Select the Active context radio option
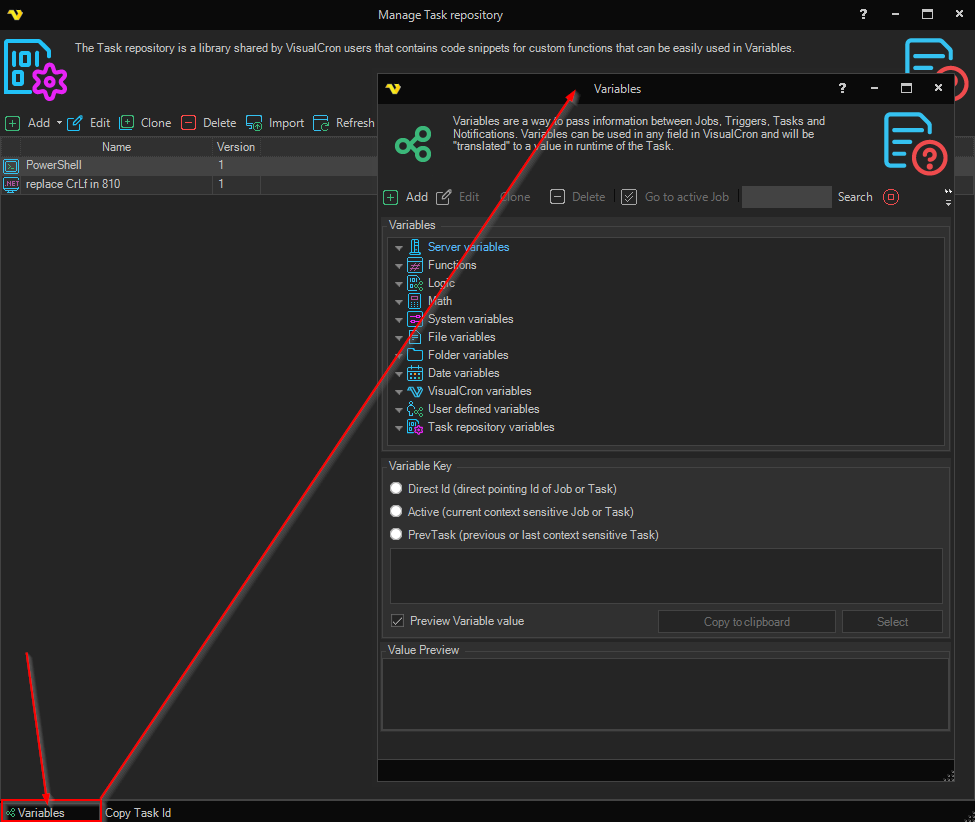This screenshot has height=822, width=975. click(396, 512)
